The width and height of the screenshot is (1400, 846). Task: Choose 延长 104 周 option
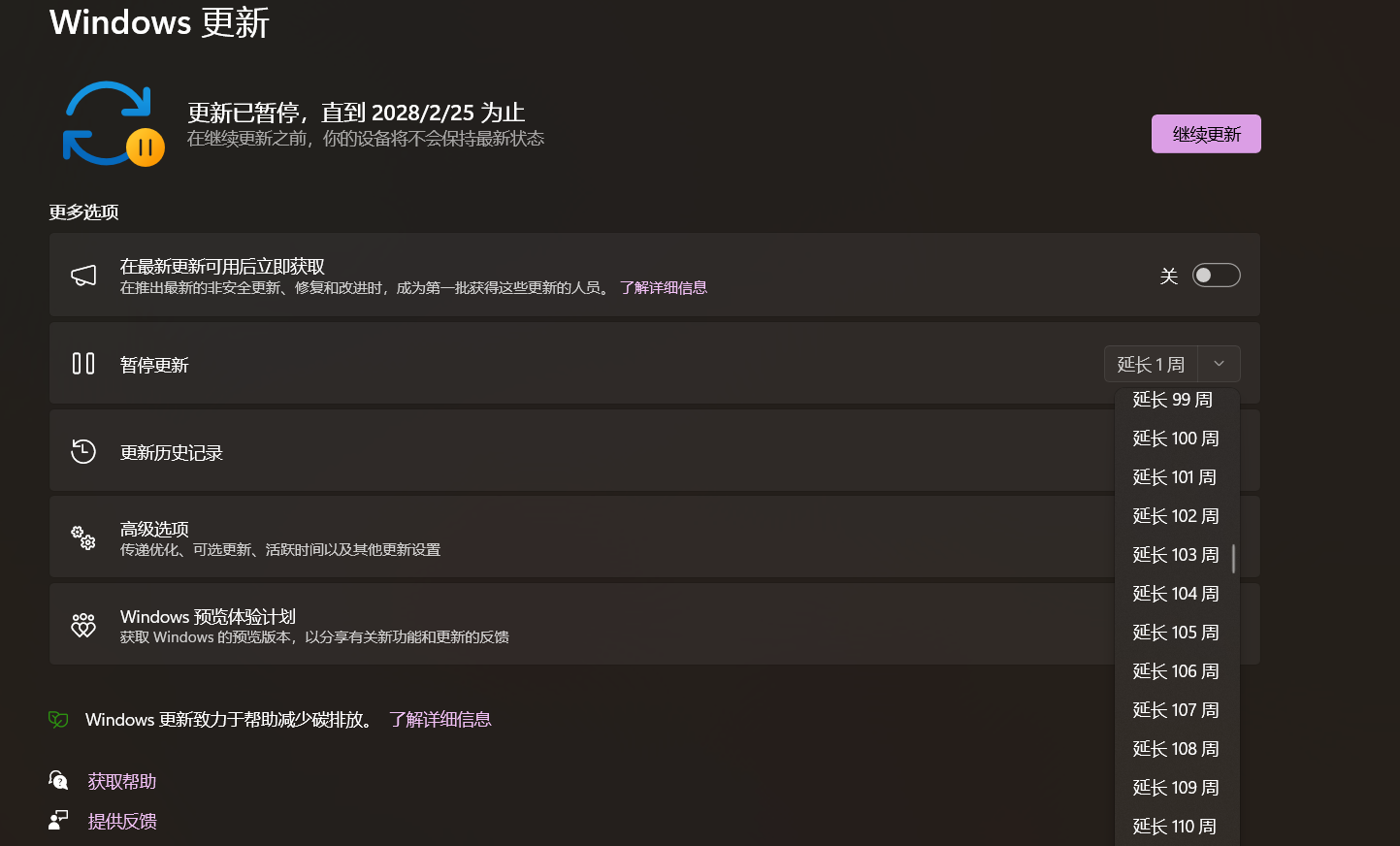(x=1177, y=594)
